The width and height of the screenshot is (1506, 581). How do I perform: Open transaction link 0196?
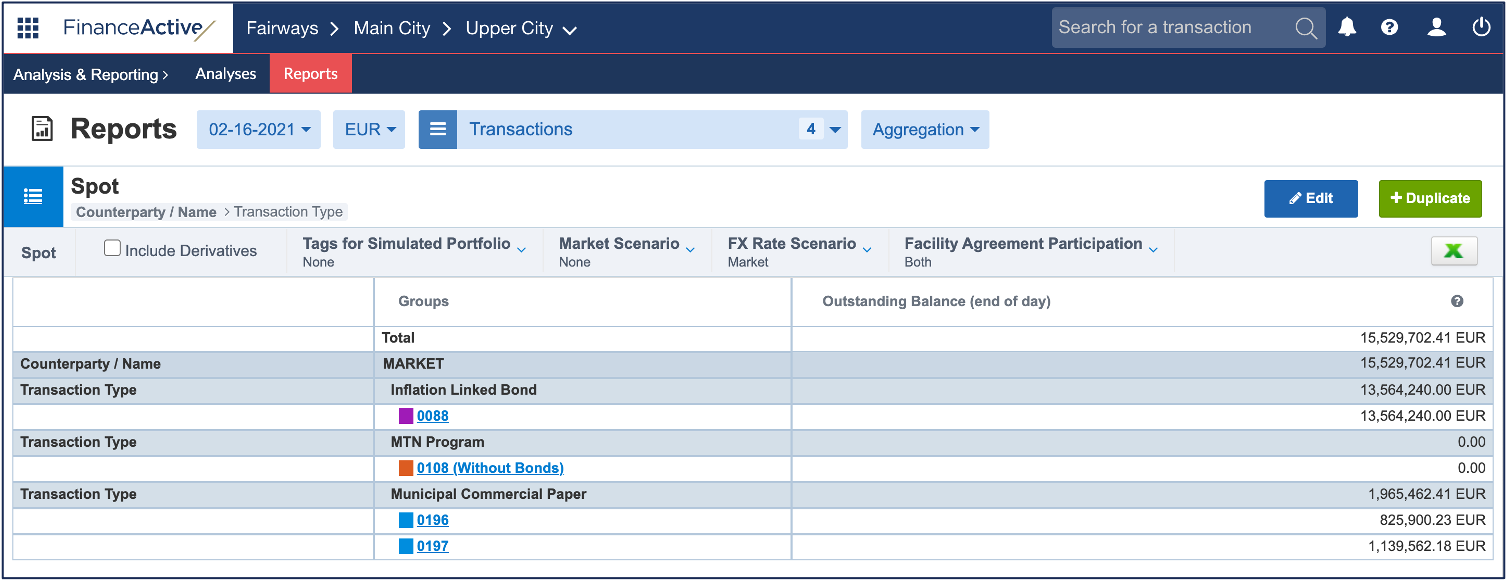coord(433,520)
